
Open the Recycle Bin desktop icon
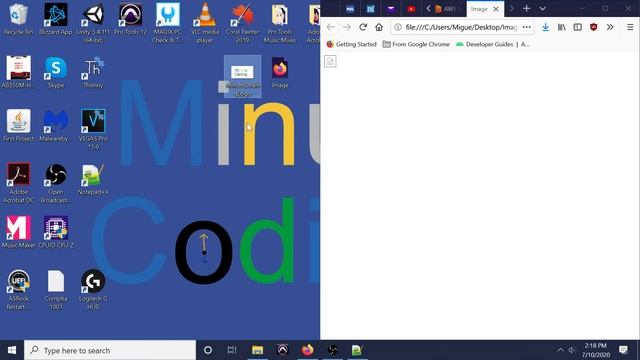coord(18,19)
